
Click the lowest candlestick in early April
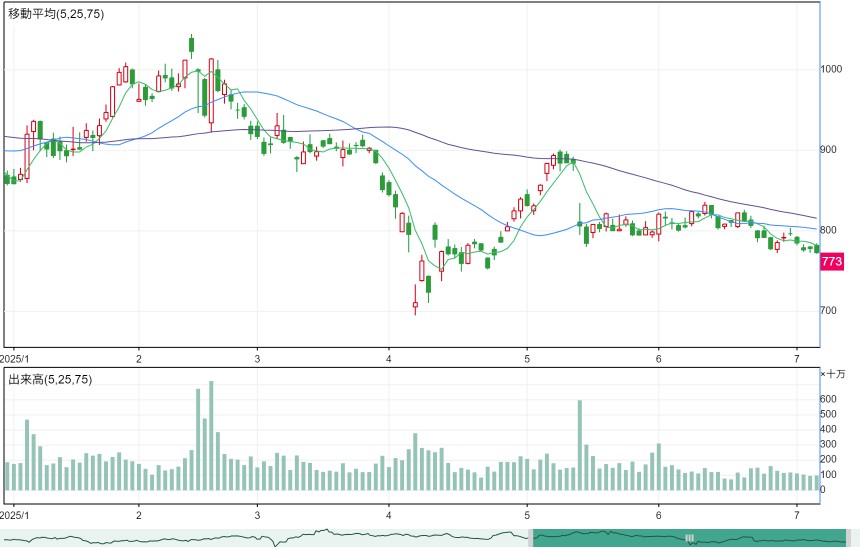click(416, 300)
